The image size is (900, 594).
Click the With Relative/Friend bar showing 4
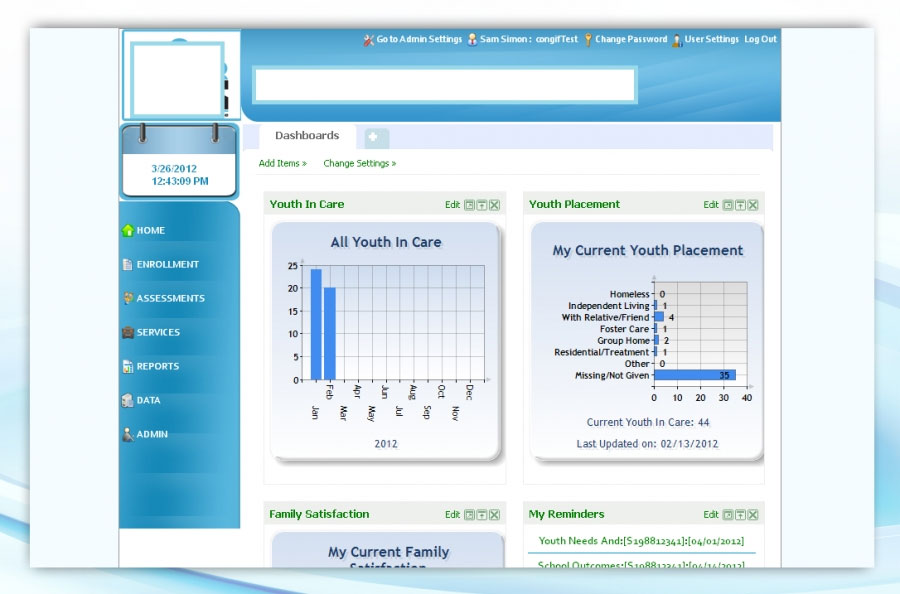(x=659, y=317)
